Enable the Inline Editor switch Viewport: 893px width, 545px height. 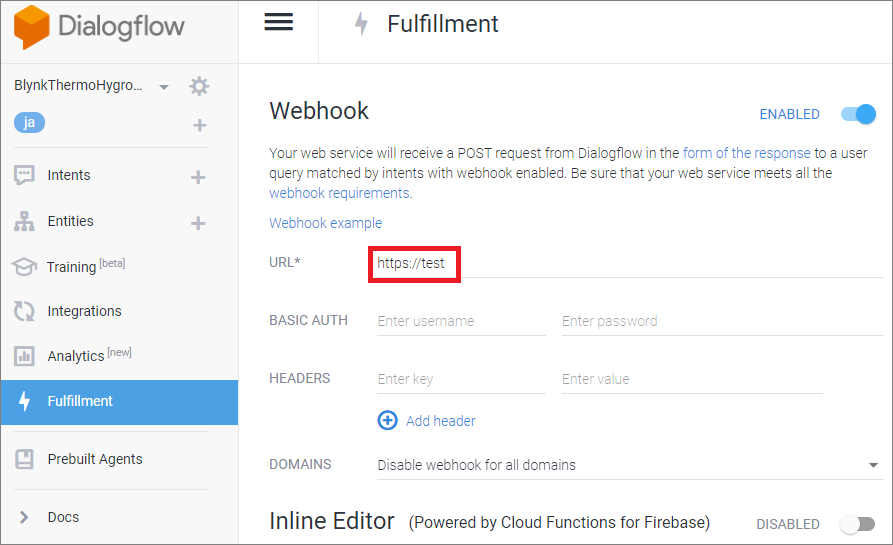click(x=858, y=524)
